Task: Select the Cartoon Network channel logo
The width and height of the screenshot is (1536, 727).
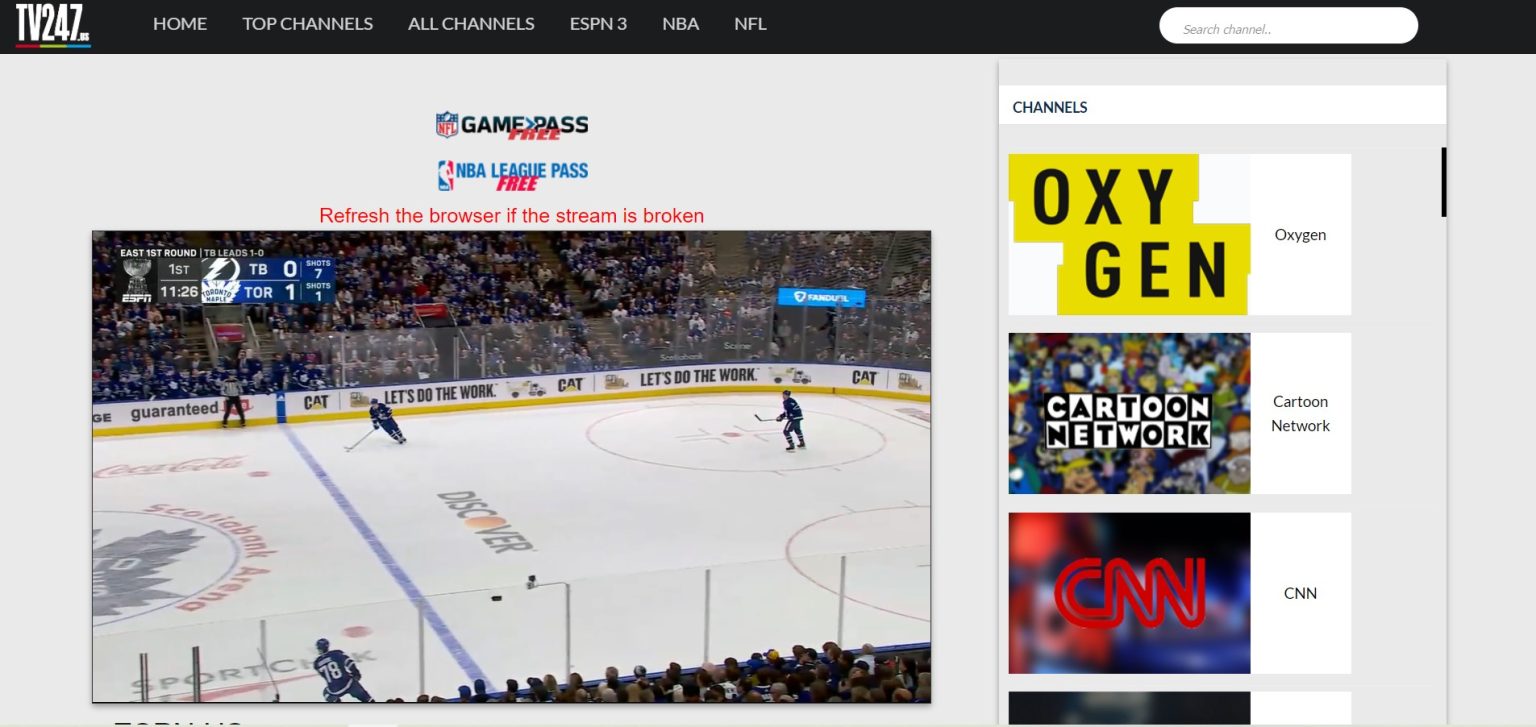Action: pyautogui.click(x=1128, y=413)
